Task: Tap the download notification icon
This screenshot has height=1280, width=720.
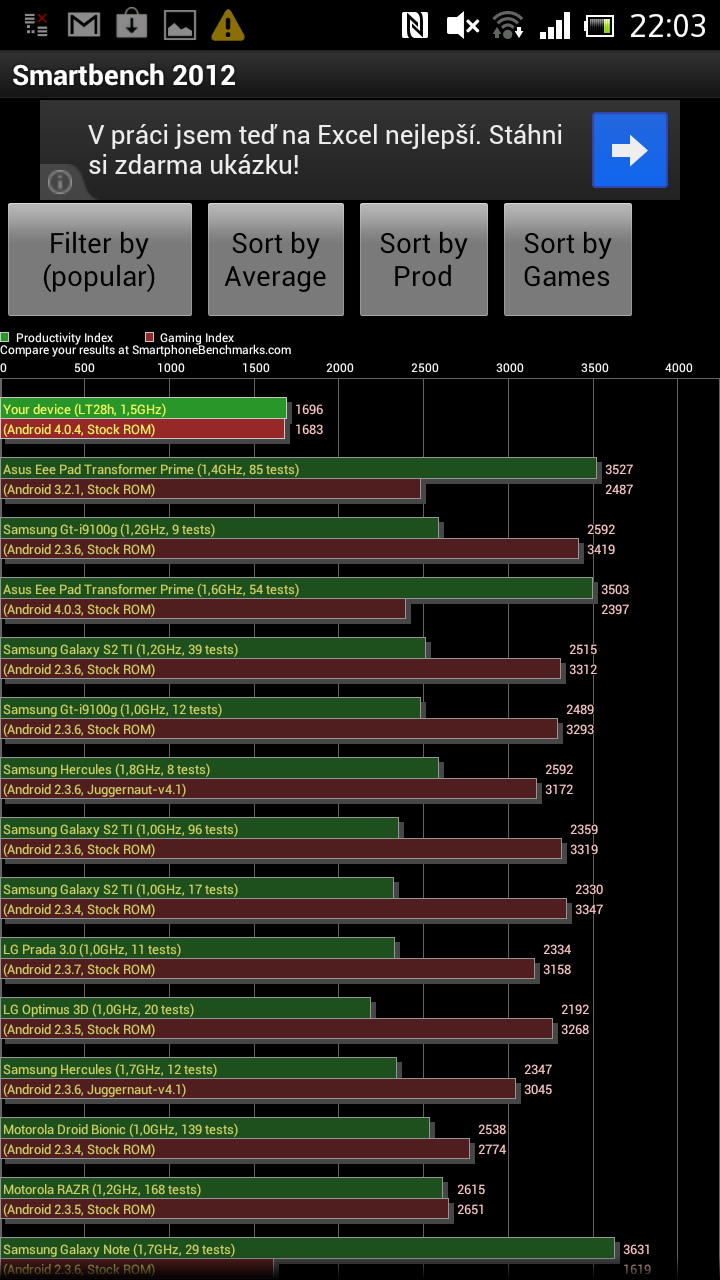Action: (x=132, y=25)
